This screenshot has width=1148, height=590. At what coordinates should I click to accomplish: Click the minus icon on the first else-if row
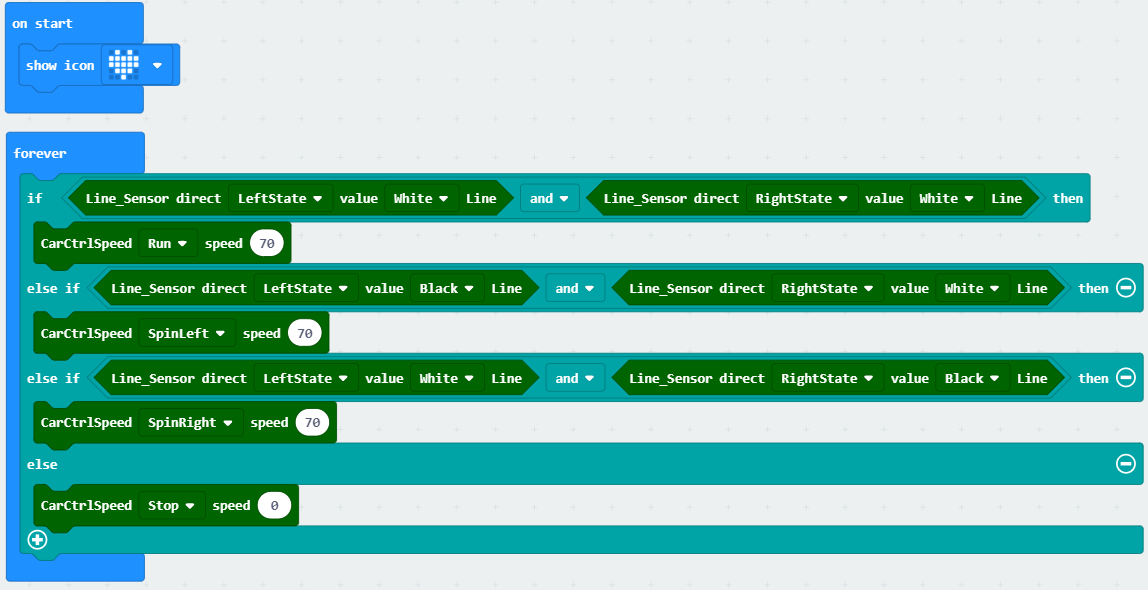1125,288
